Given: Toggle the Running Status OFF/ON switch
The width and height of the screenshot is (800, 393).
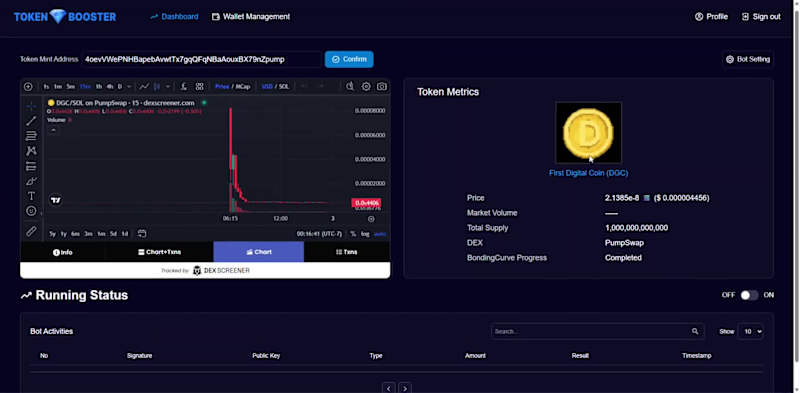Looking at the screenshot, I should tap(749, 295).
